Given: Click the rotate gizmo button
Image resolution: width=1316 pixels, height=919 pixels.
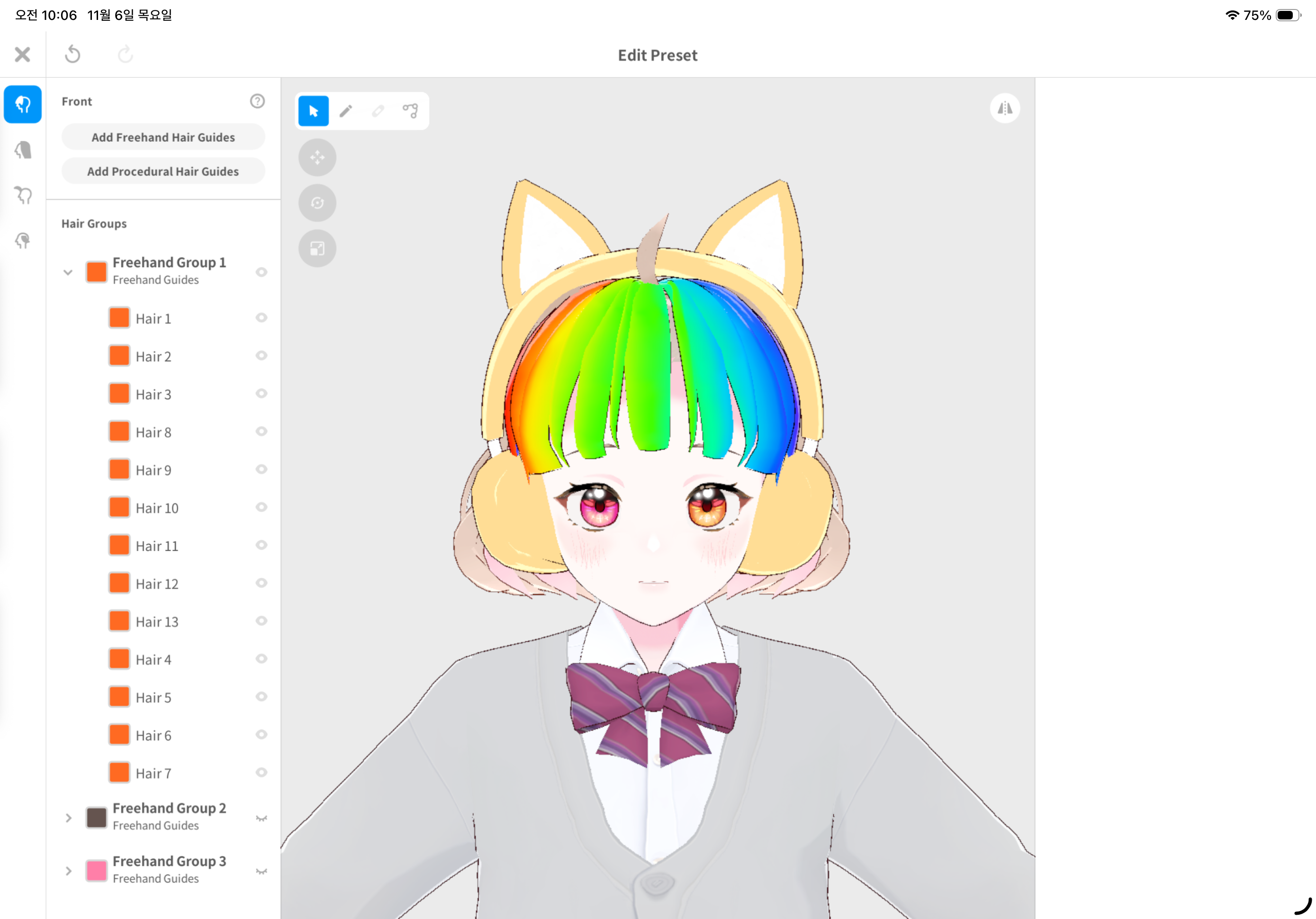Looking at the screenshot, I should (317, 203).
